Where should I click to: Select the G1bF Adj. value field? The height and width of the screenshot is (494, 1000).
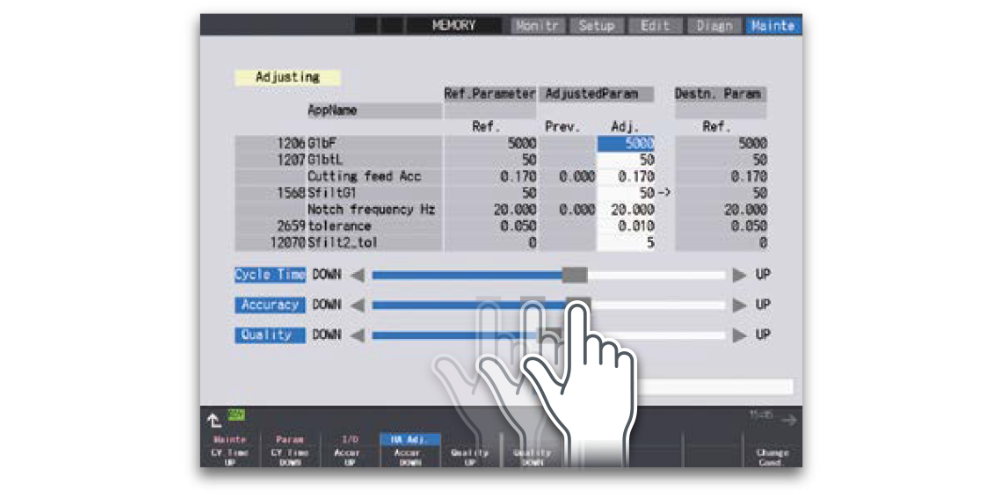[x=626, y=144]
